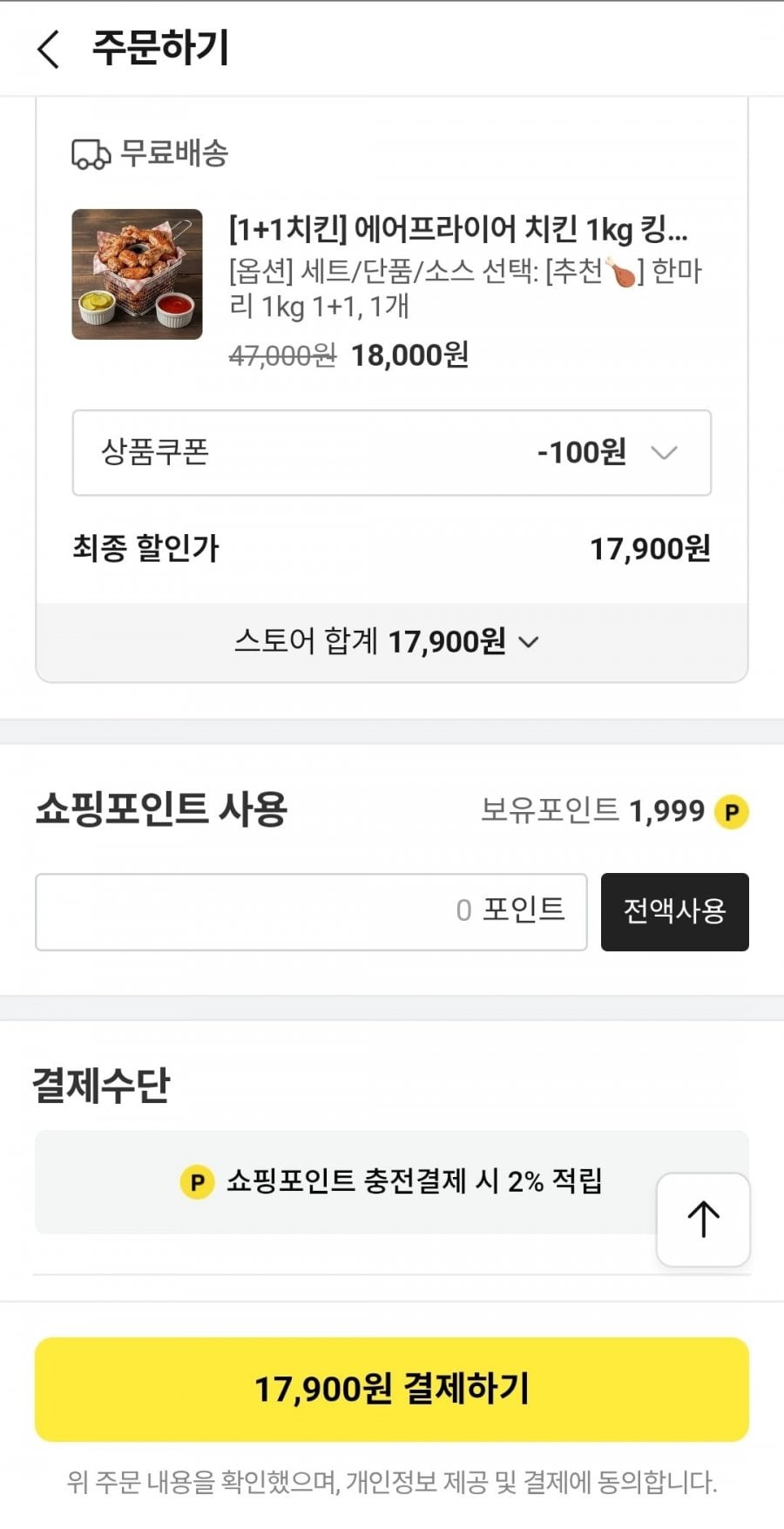The width and height of the screenshot is (784, 1529).
Task: Open the 상품쿠폰 coupon dropdown
Action: click(x=391, y=453)
